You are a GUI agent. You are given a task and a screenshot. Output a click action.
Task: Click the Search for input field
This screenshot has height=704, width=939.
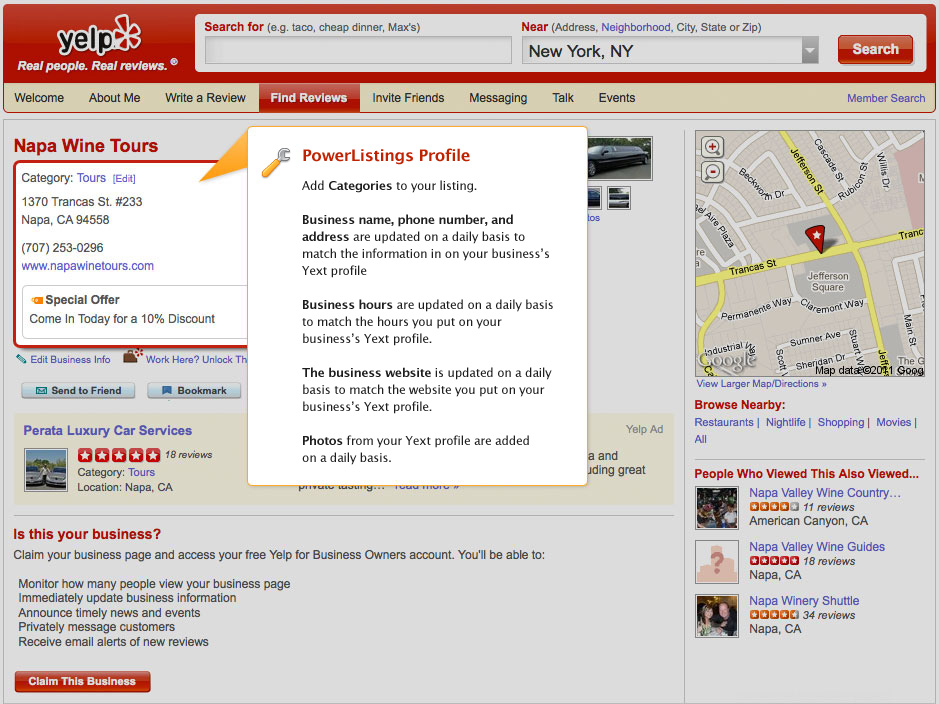(358, 50)
